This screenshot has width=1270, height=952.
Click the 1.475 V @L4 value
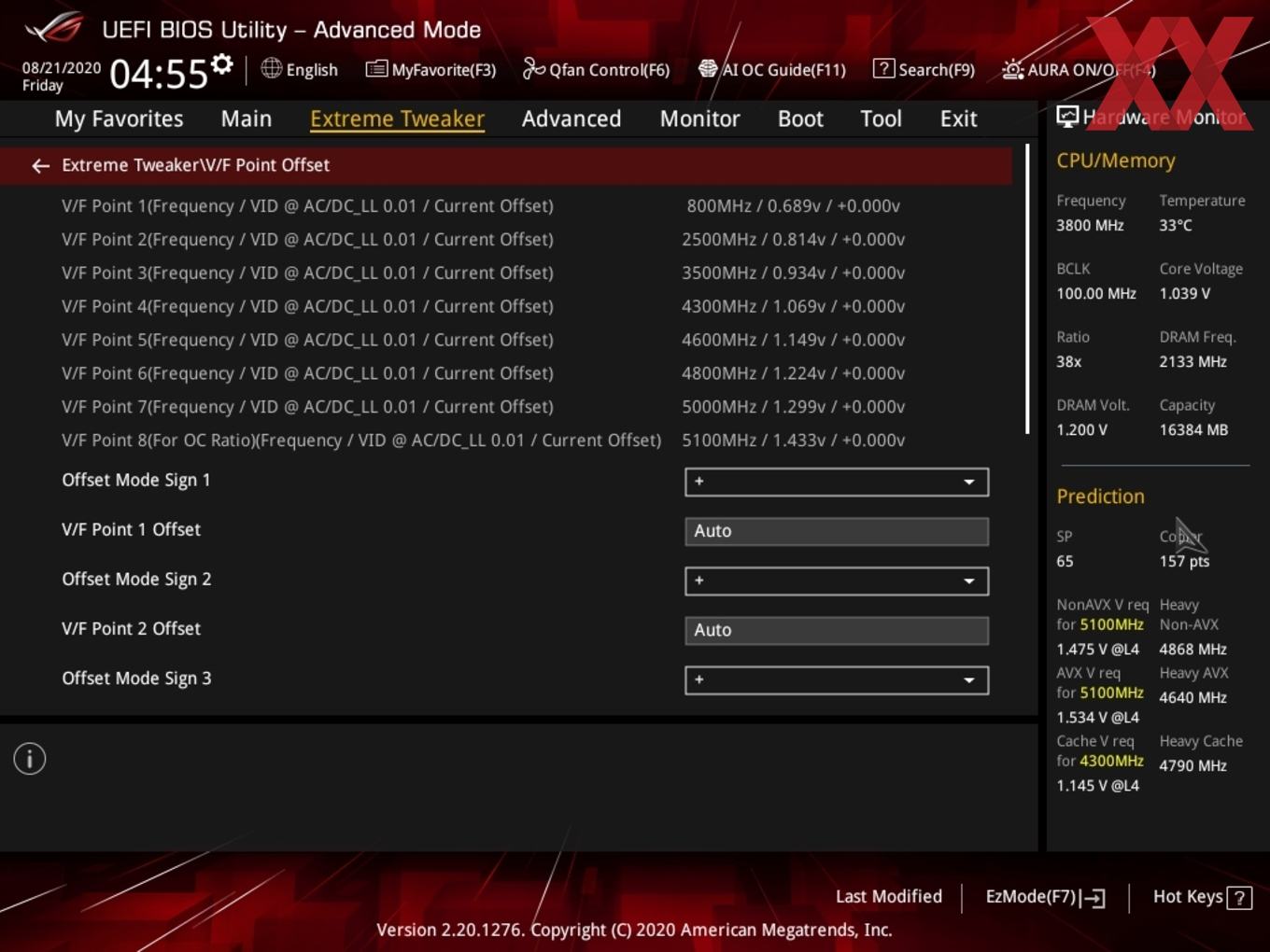[1097, 649]
